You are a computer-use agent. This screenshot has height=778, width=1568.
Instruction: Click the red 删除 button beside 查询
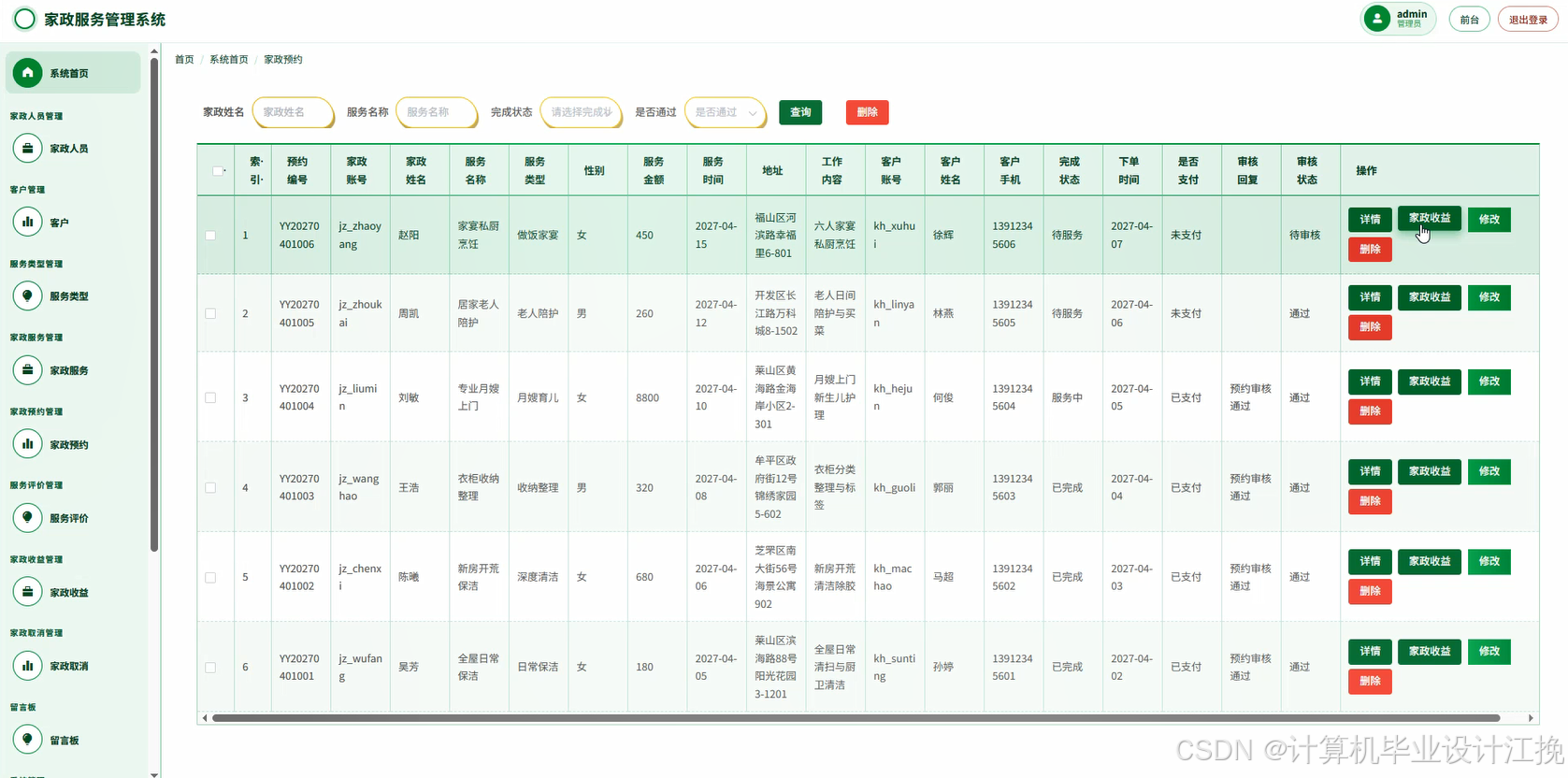[x=868, y=112]
